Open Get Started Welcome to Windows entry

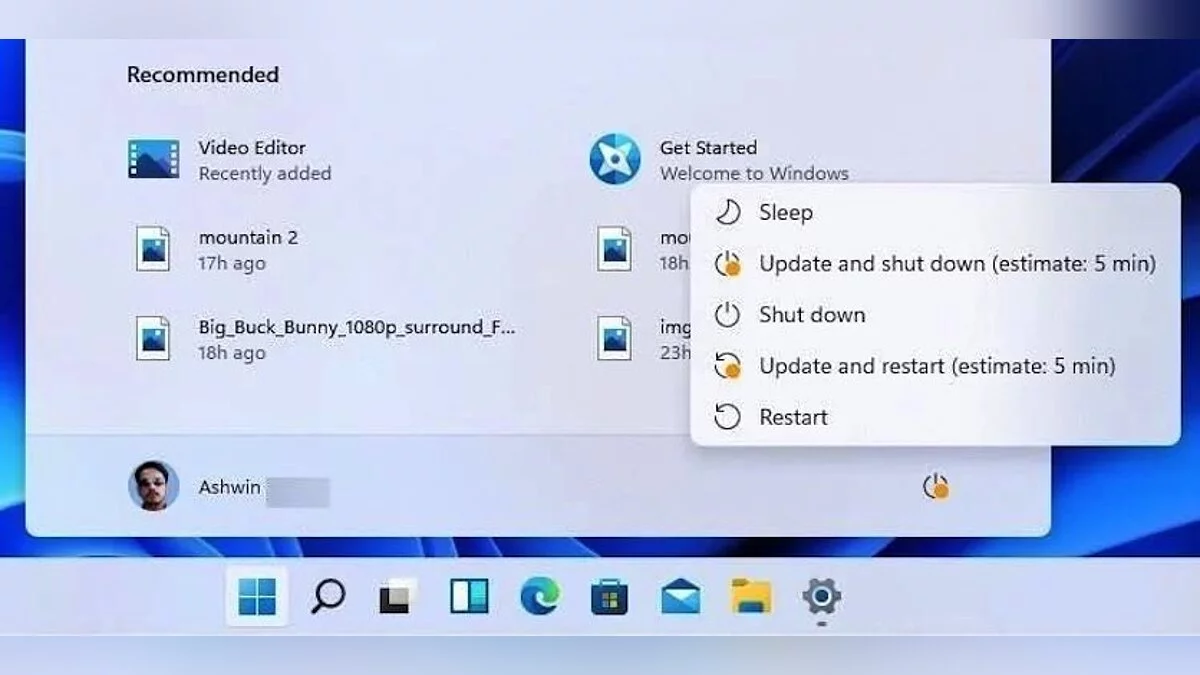click(720, 159)
